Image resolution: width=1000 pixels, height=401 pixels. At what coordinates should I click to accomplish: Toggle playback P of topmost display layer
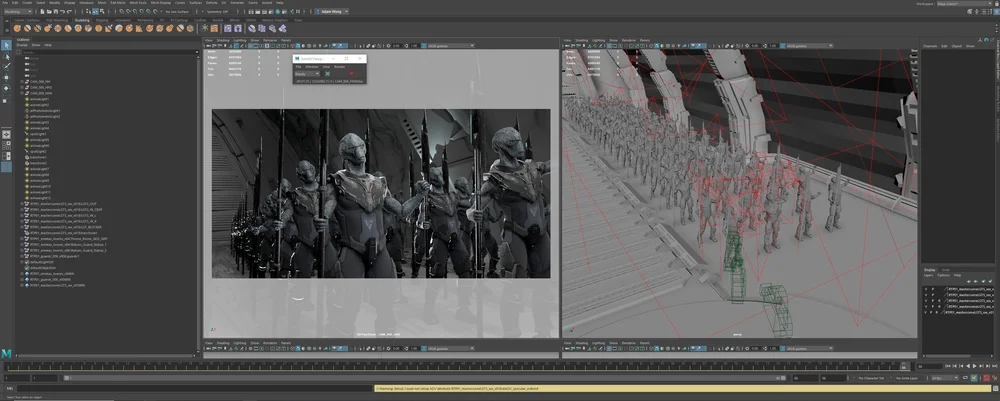point(932,289)
